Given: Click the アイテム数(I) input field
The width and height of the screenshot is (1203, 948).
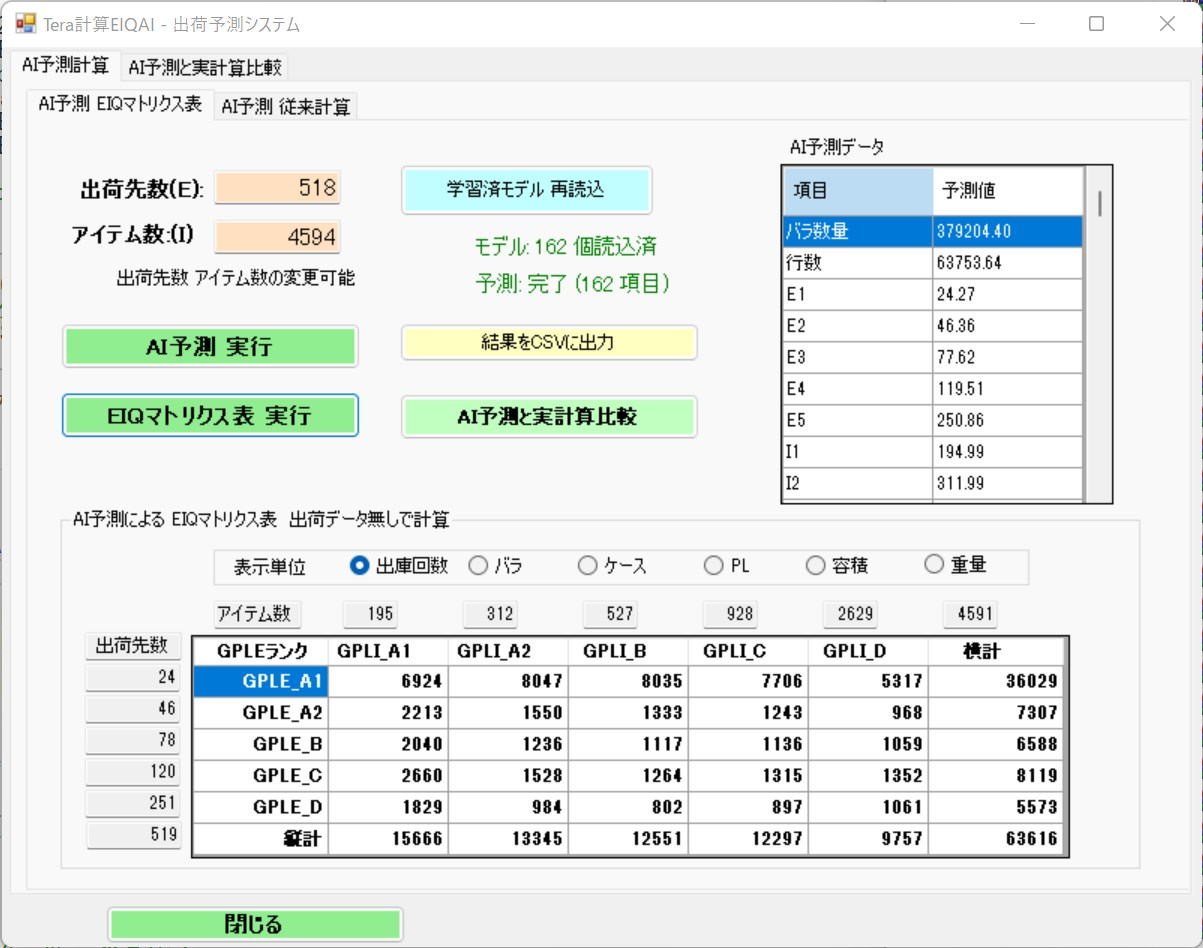Looking at the screenshot, I should (278, 237).
